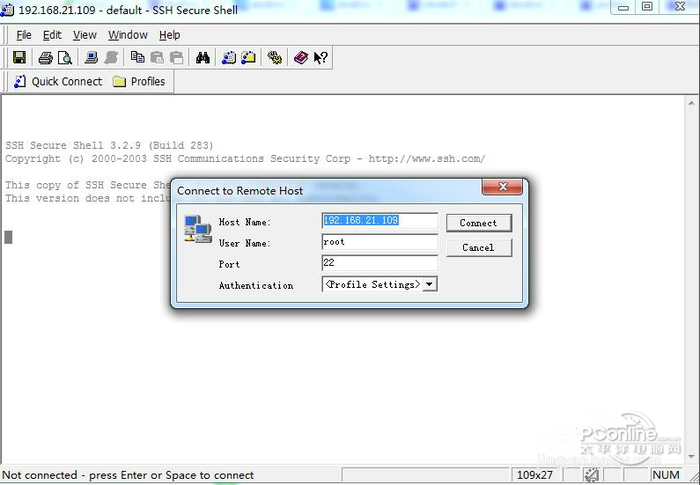Viewport: 700px width, 485px height.
Task: Click the Save toolbar icon
Action: (19, 57)
